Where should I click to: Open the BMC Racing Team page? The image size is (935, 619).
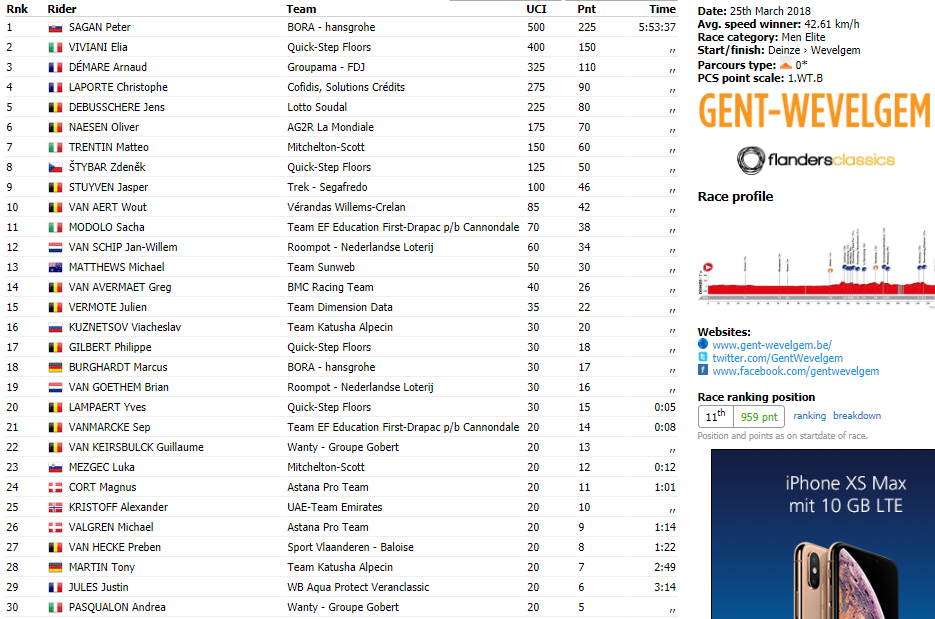tap(330, 287)
